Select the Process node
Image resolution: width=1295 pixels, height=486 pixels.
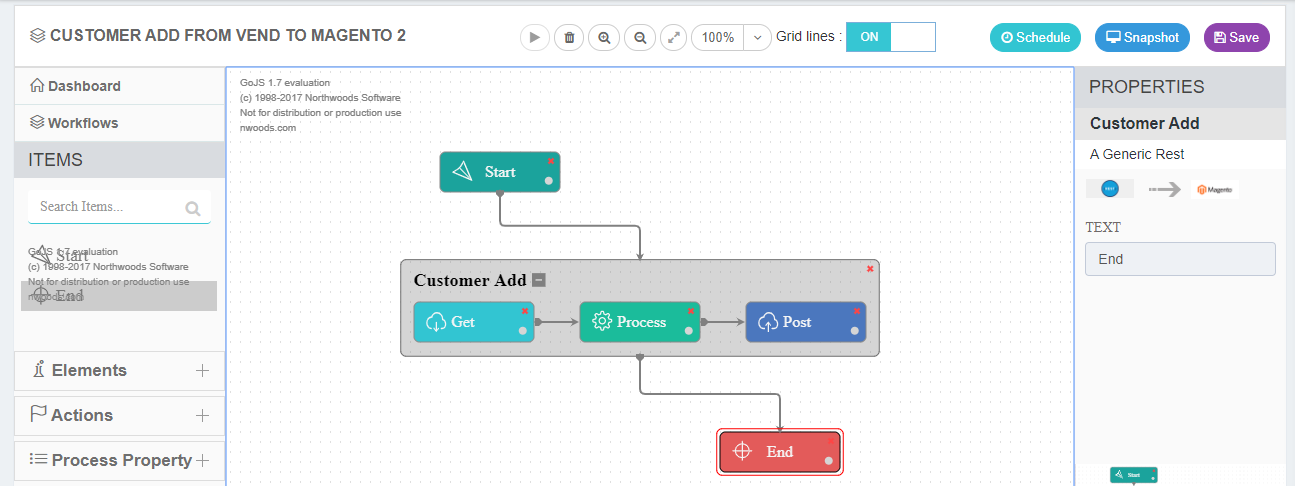point(640,322)
